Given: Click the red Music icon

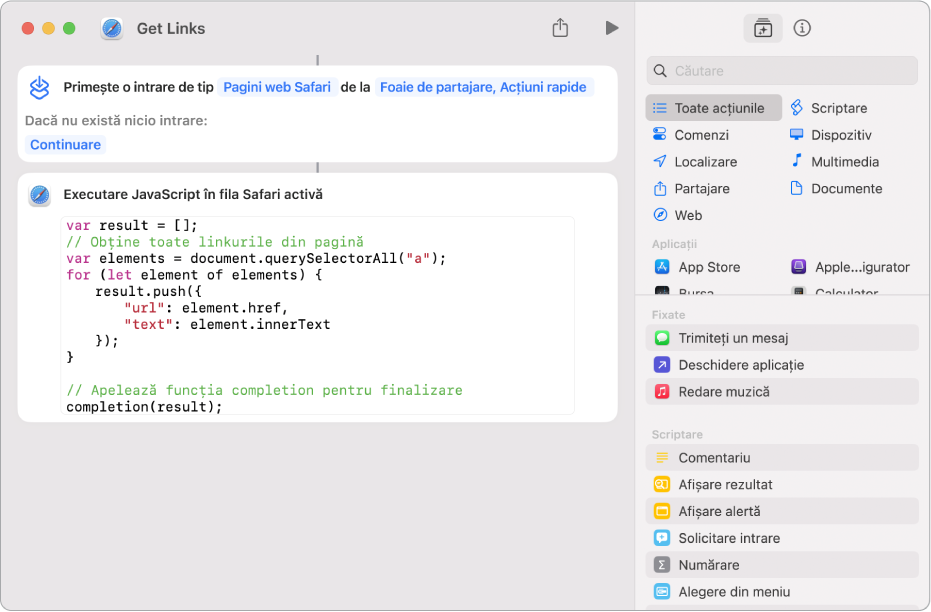Looking at the screenshot, I should click(661, 392).
